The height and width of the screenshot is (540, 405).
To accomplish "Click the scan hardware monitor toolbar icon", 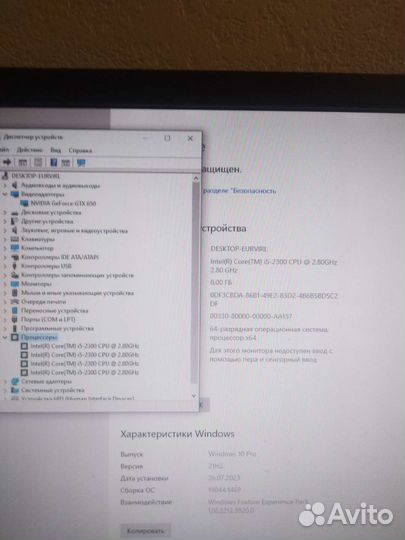I will tap(81, 163).
